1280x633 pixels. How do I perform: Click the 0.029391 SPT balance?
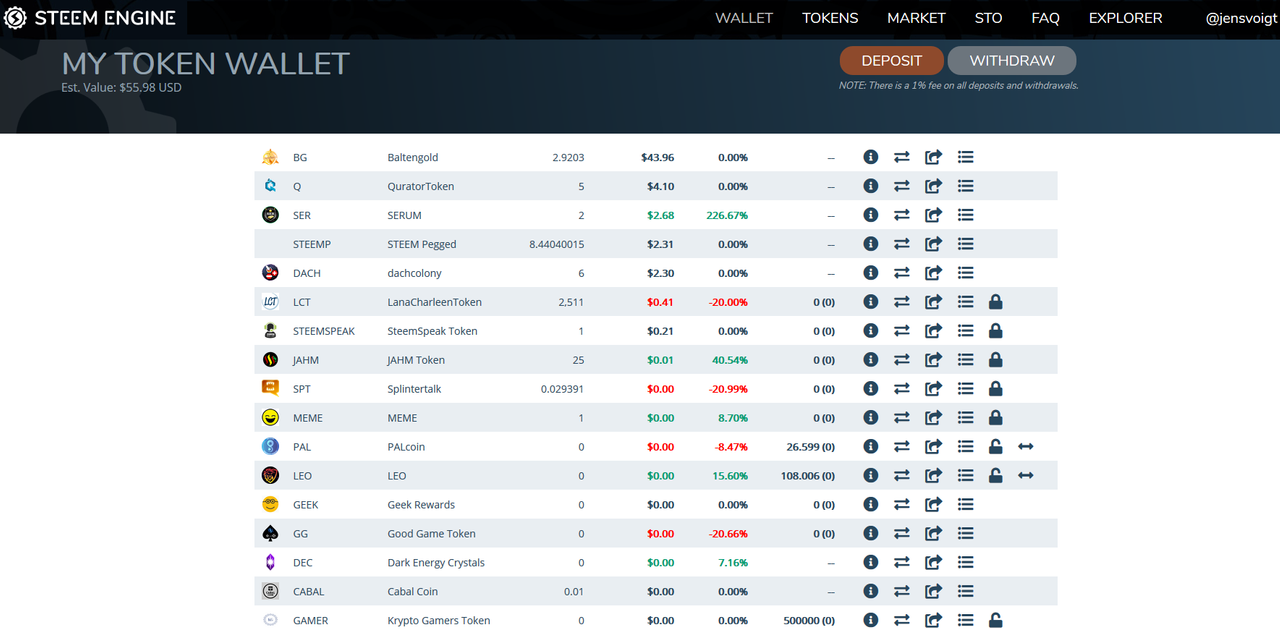click(562, 389)
